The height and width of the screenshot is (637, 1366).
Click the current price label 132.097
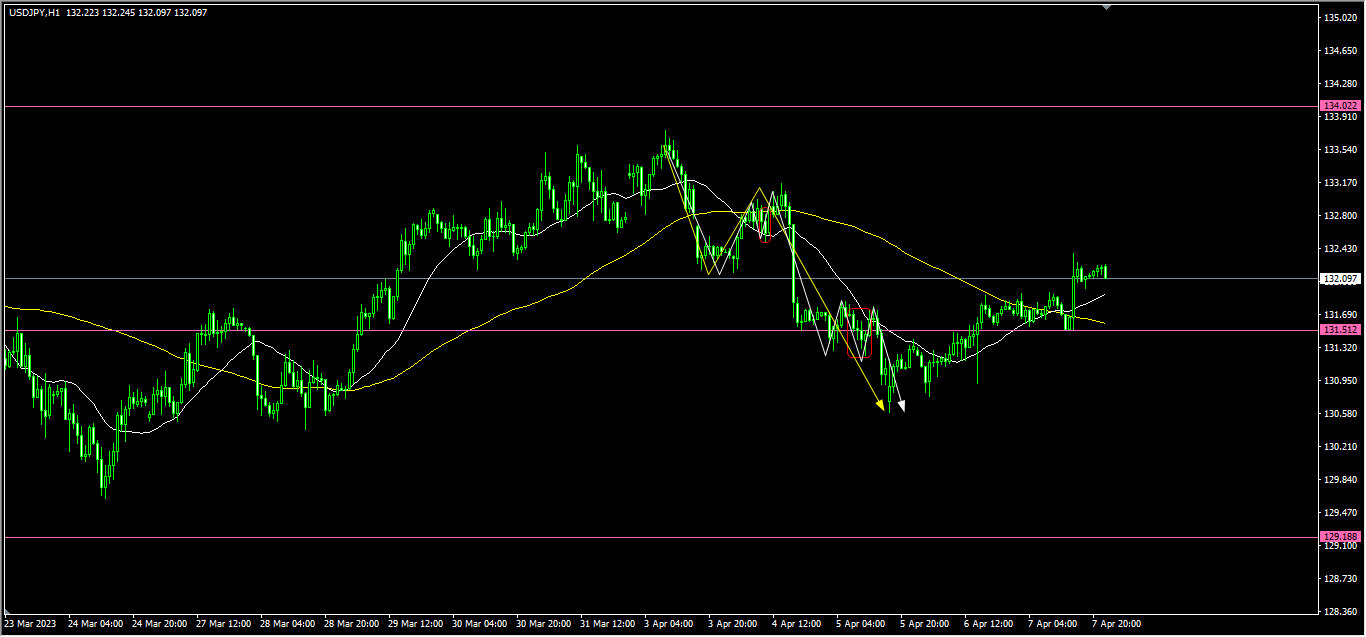coord(1340,279)
